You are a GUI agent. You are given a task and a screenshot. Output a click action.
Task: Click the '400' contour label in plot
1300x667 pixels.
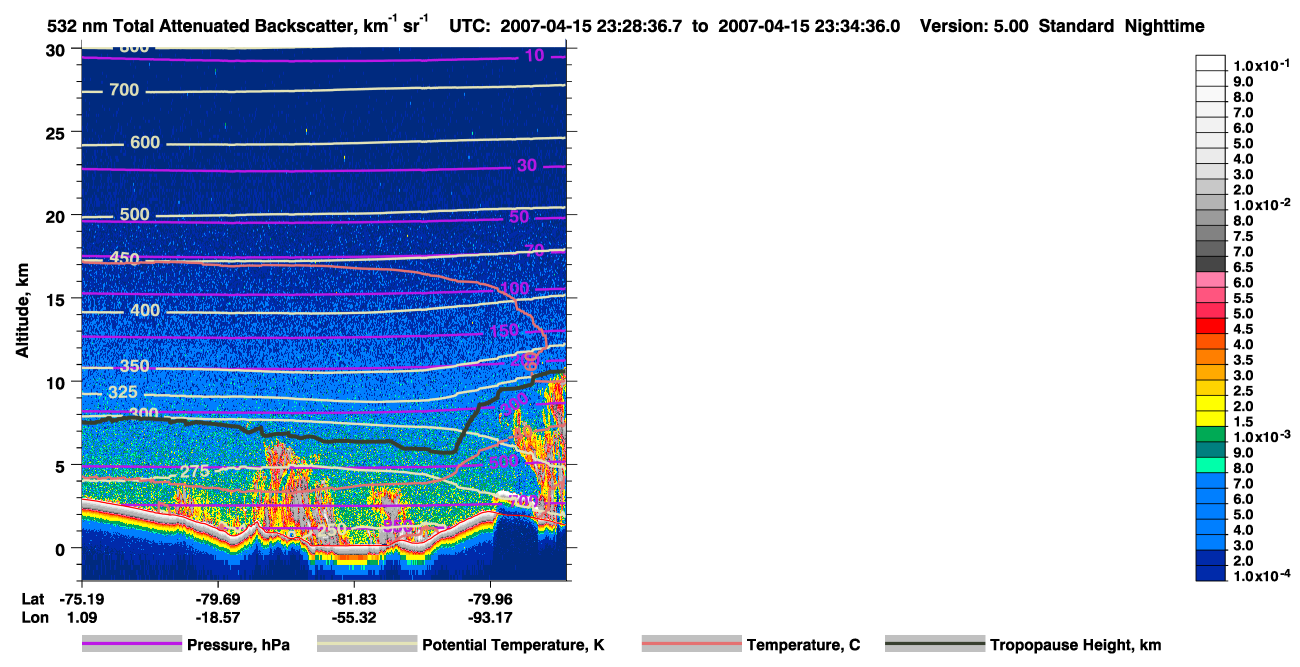pyautogui.click(x=145, y=311)
